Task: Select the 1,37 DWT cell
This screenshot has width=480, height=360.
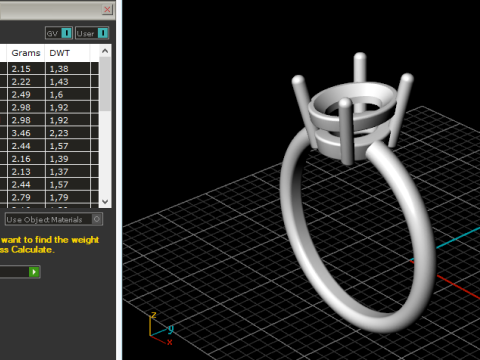Action: (x=68, y=172)
